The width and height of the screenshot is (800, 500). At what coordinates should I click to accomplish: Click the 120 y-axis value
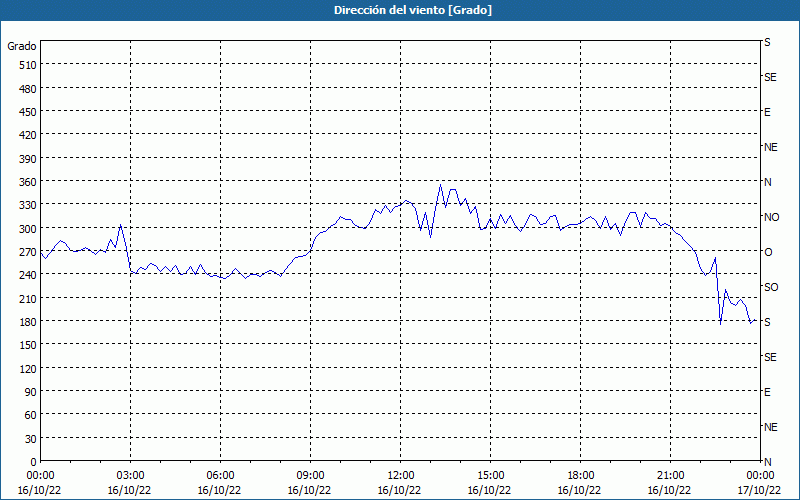coord(29,368)
